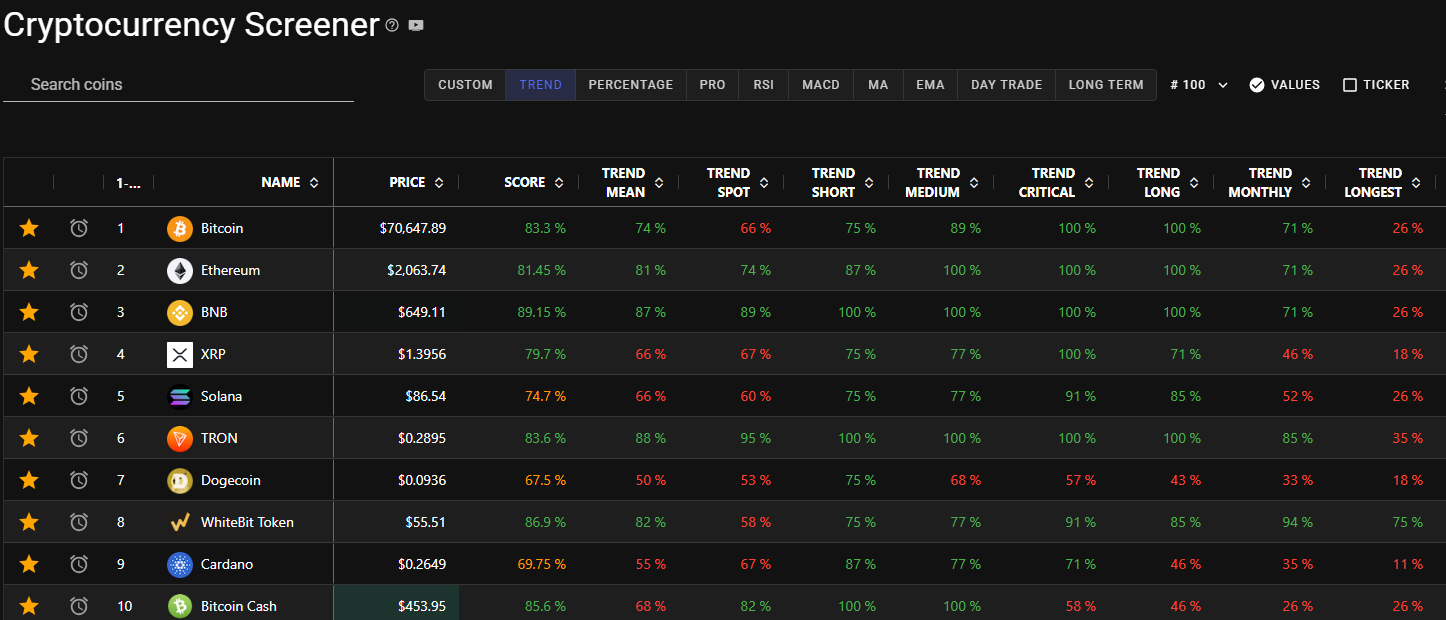Enable the TICKER checkbox

(1350, 85)
